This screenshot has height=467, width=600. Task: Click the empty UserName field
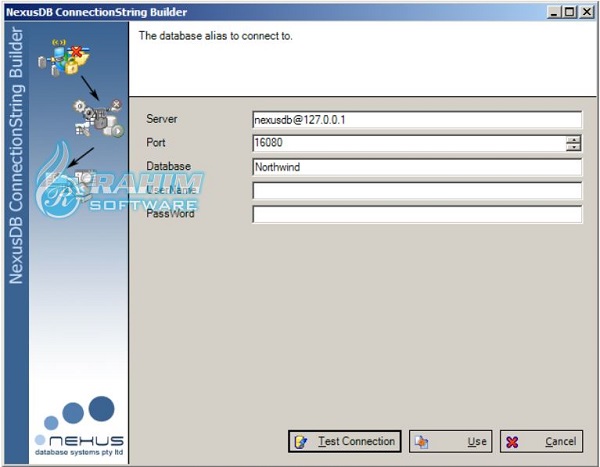pyautogui.click(x=417, y=191)
